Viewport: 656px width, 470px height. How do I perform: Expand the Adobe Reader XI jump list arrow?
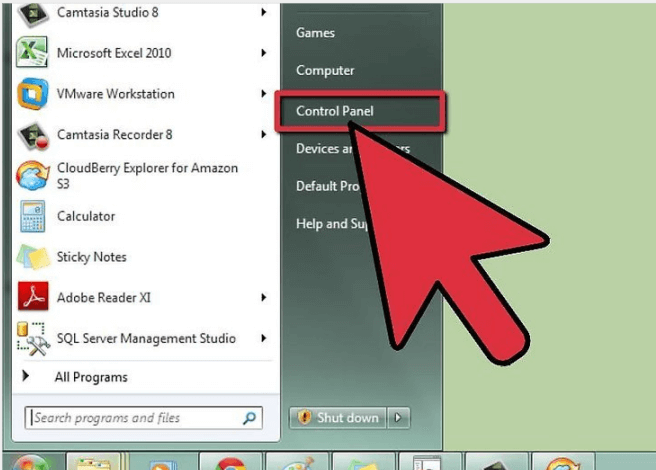pos(264,298)
